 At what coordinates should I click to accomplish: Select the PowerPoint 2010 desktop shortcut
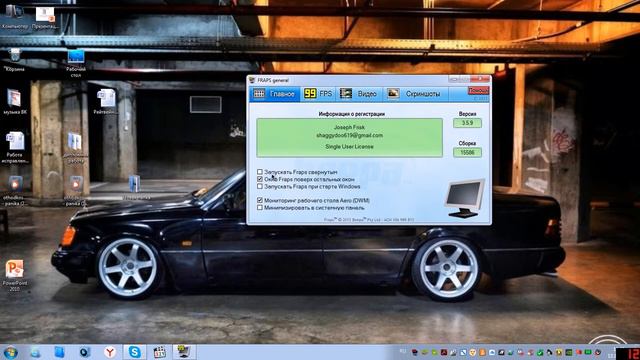point(15,275)
